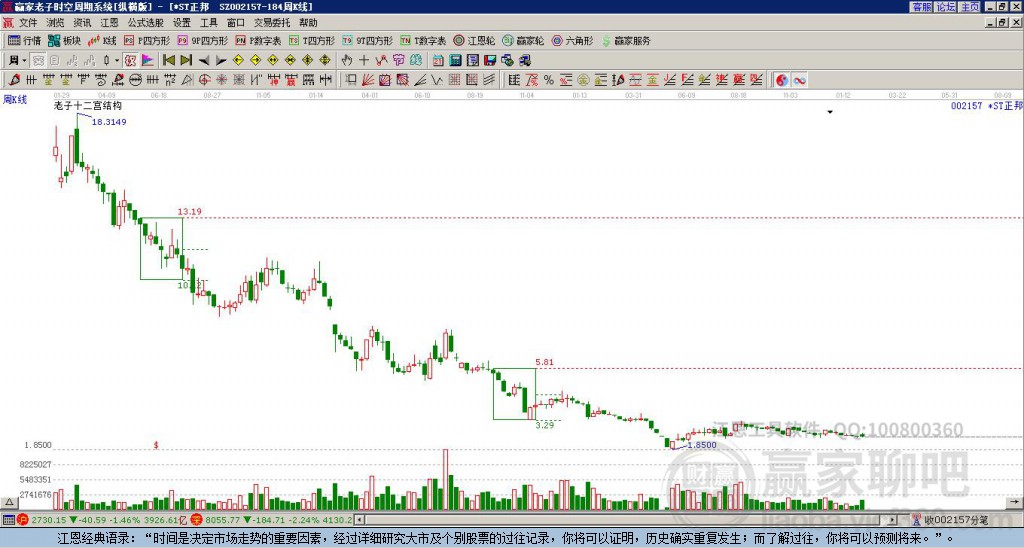Click the triangle ruler icon
This screenshot has height=548, width=1024.
(187, 80)
